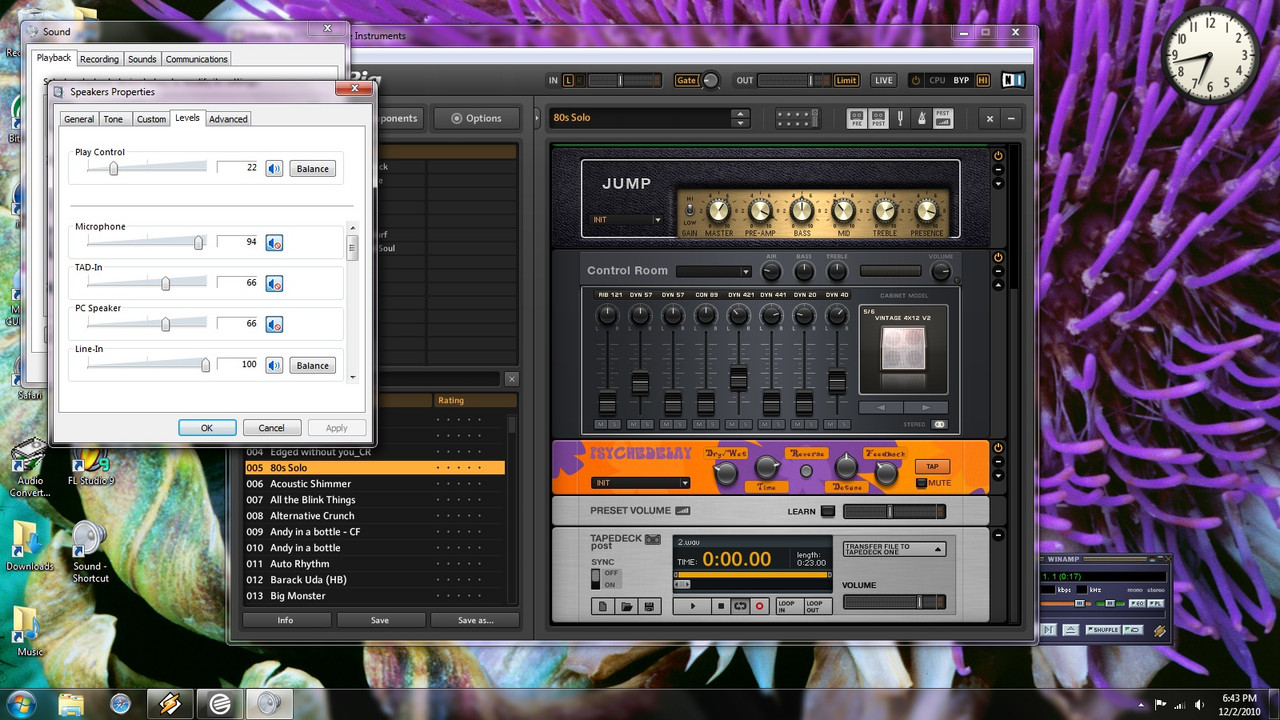This screenshot has width=1280, height=720.
Task: Mute the Line-In level
Action: (x=274, y=365)
